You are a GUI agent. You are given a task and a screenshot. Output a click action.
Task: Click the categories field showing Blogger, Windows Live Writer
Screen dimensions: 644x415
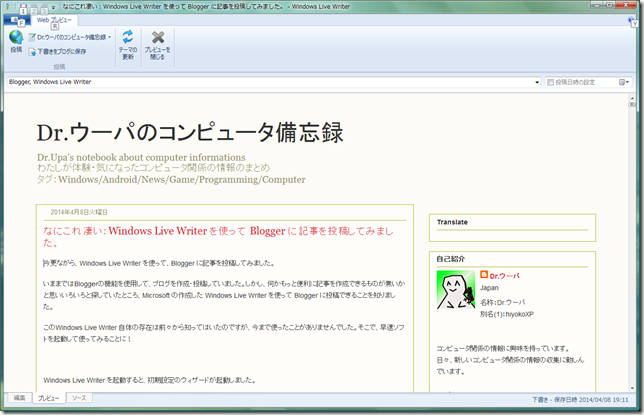(x=270, y=82)
